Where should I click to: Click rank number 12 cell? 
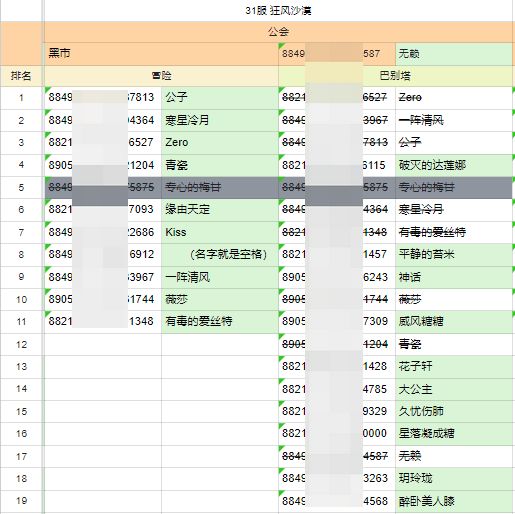coord(21,344)
